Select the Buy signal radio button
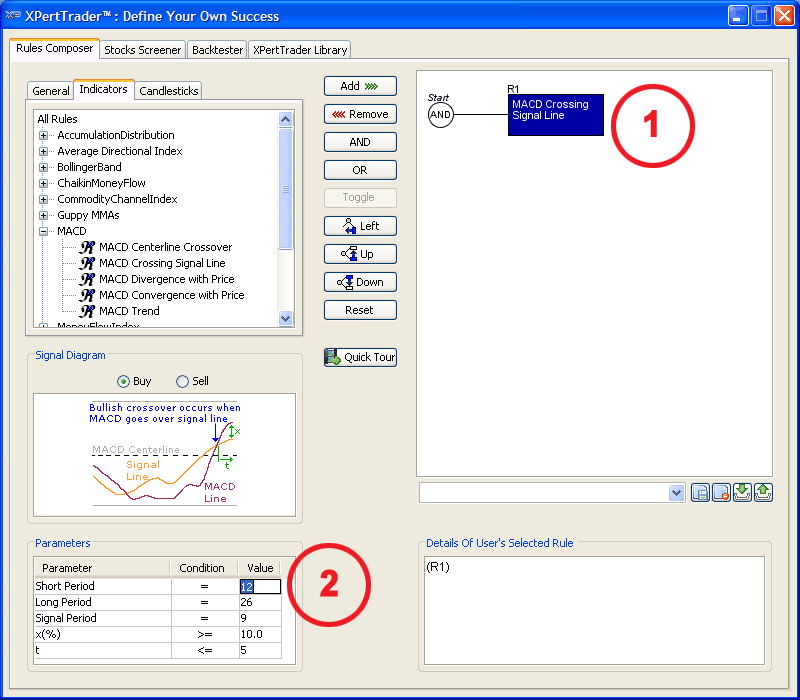The width and height of the screenshot is (800, 700). [x=124, y=381]
